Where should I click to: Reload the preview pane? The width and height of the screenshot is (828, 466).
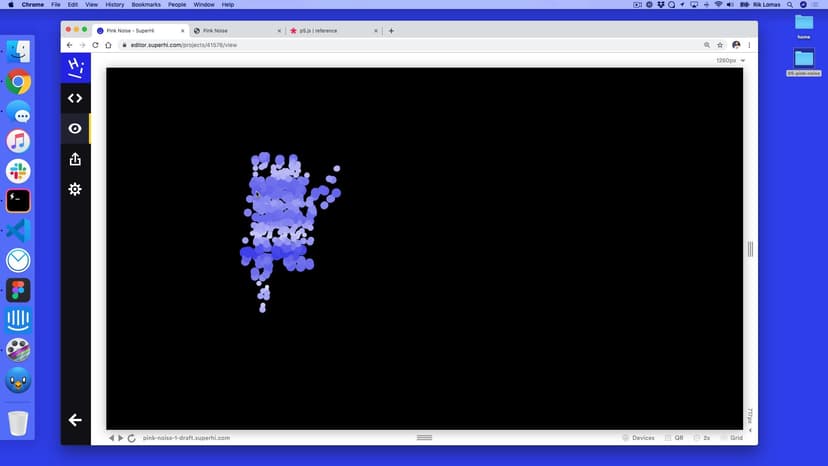click(132, 438)
